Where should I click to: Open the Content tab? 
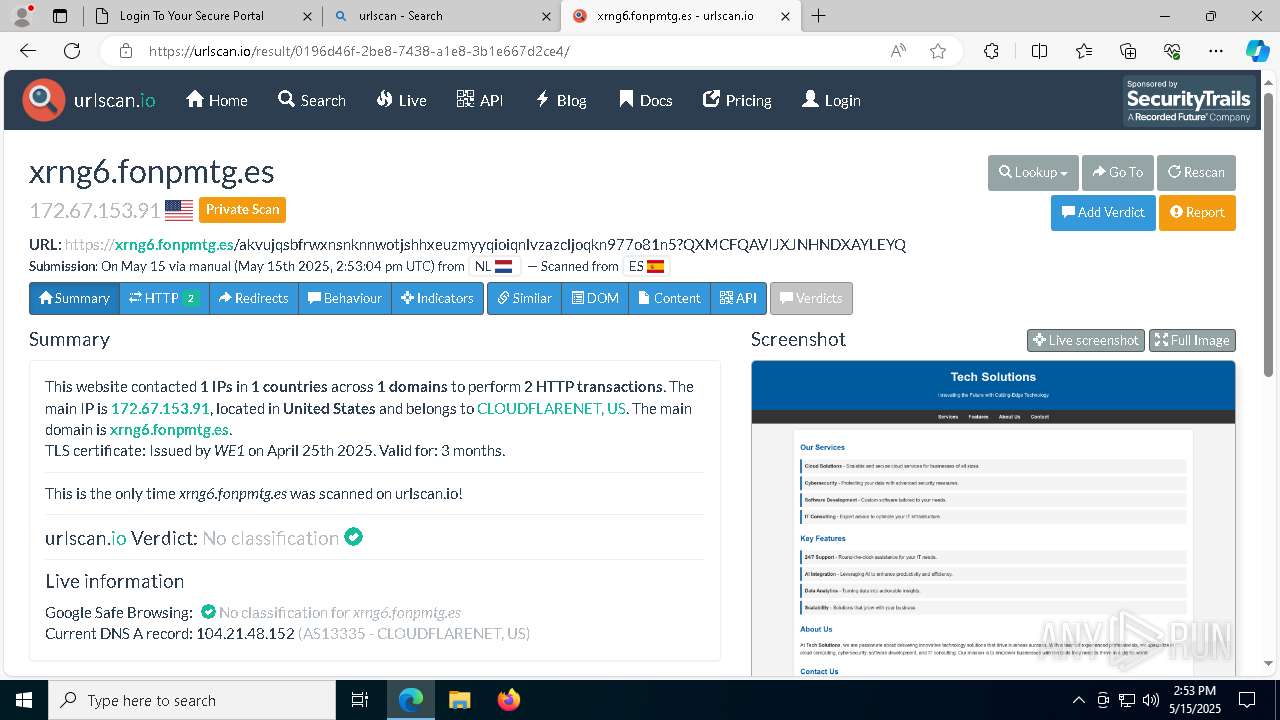(669, 298)
